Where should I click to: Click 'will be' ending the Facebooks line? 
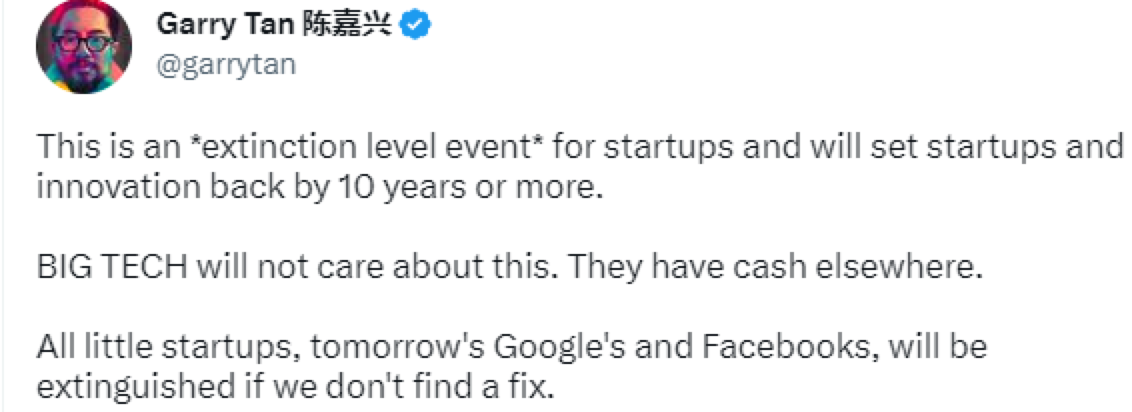[936, 347]
